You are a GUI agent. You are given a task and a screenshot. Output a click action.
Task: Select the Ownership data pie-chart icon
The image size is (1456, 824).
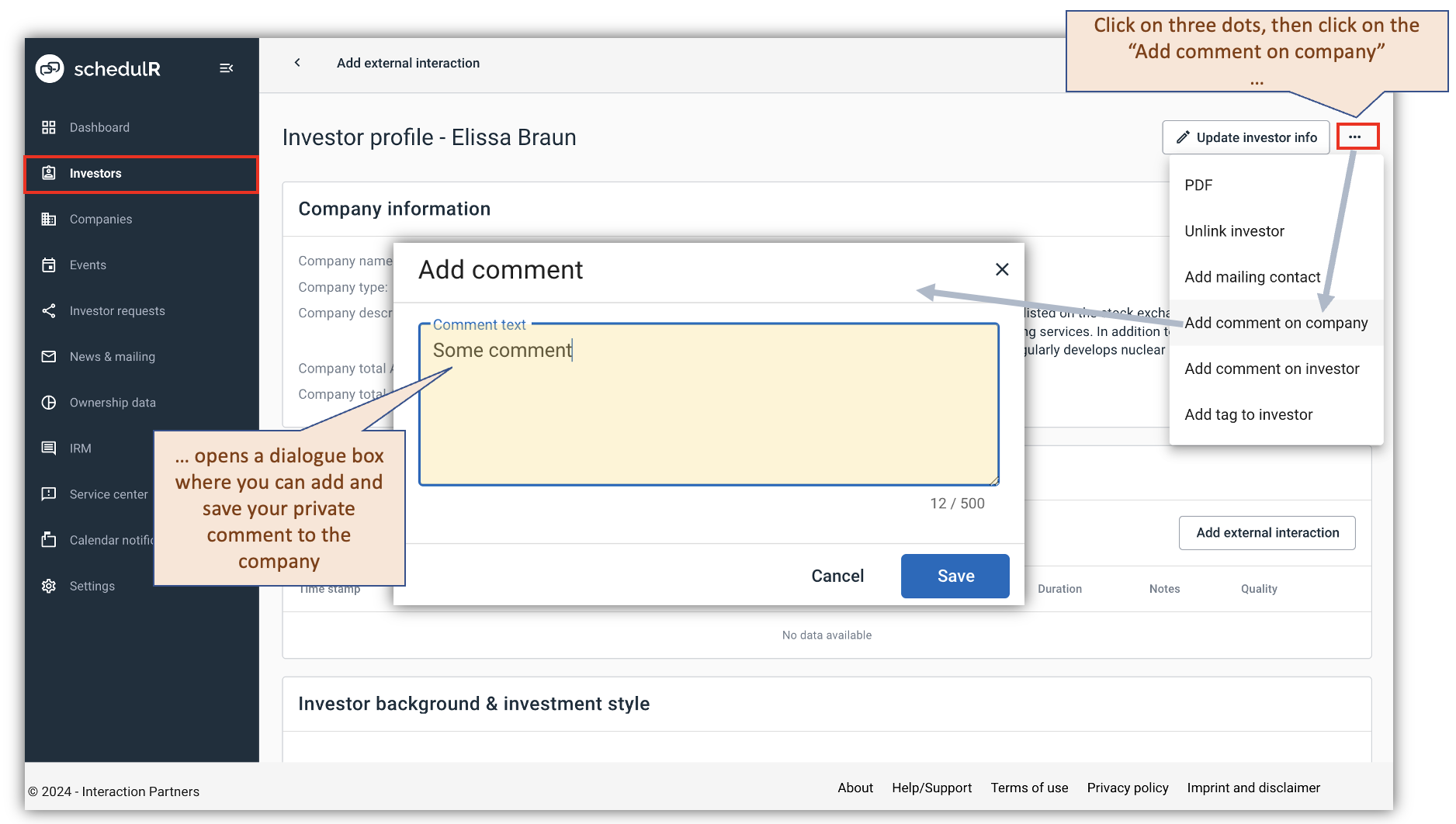point(48,402)
